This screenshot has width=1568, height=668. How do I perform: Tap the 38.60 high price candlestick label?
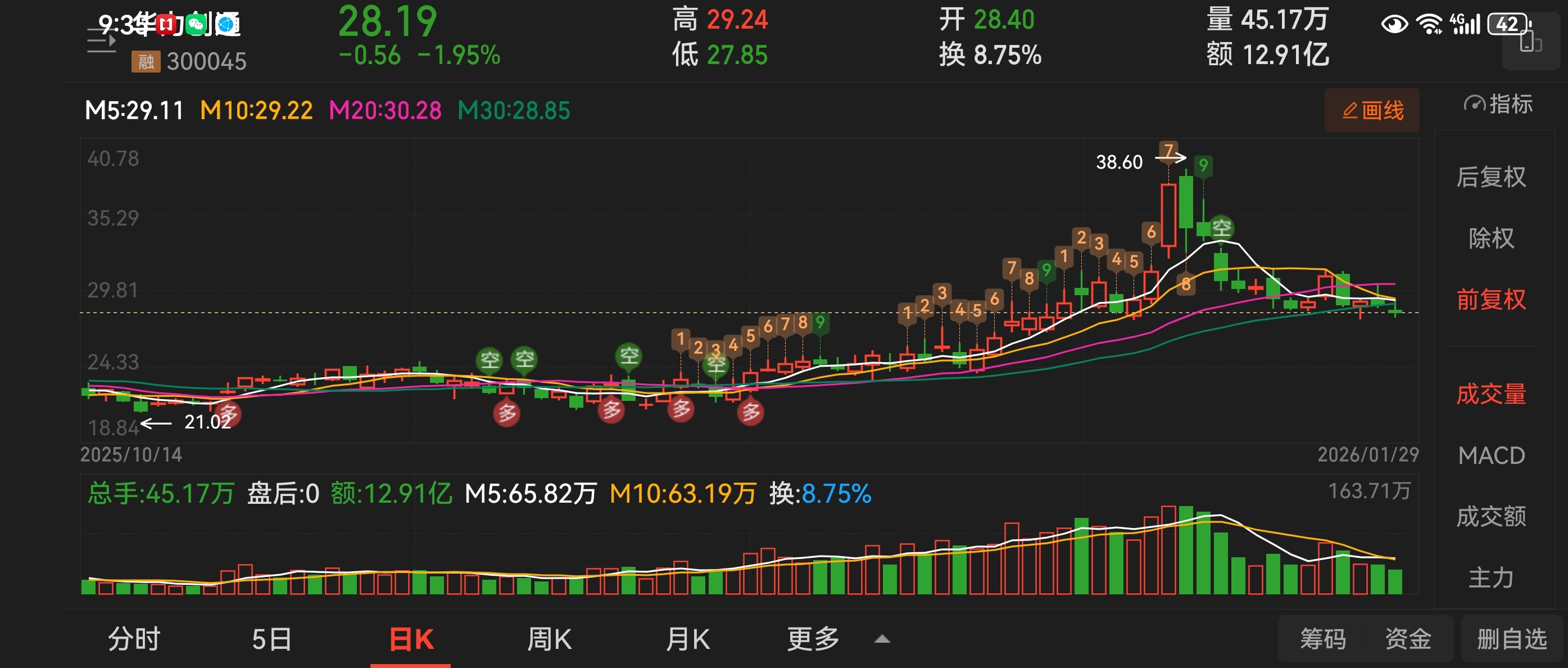[x=1119, y=162]
